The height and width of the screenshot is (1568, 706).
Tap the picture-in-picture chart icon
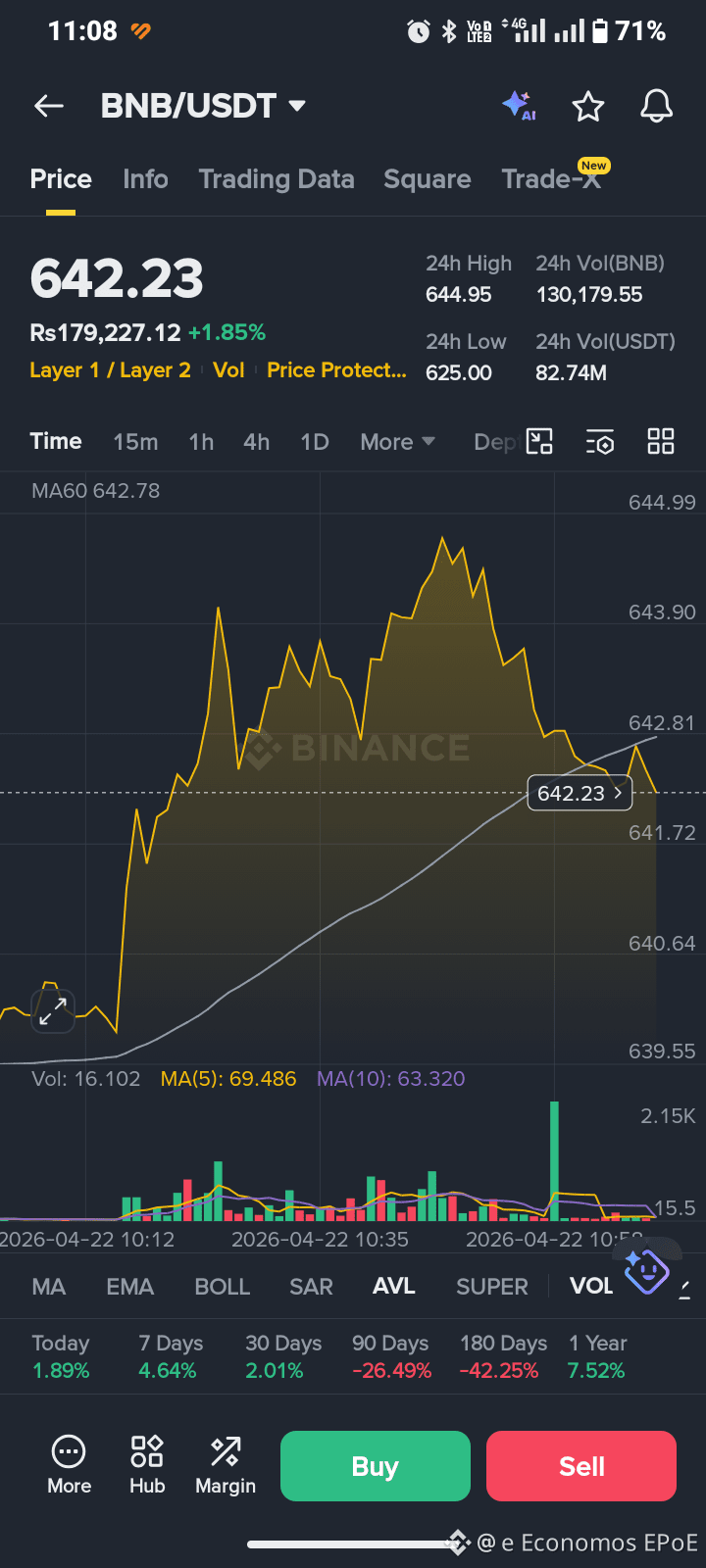tap(539, 442)
